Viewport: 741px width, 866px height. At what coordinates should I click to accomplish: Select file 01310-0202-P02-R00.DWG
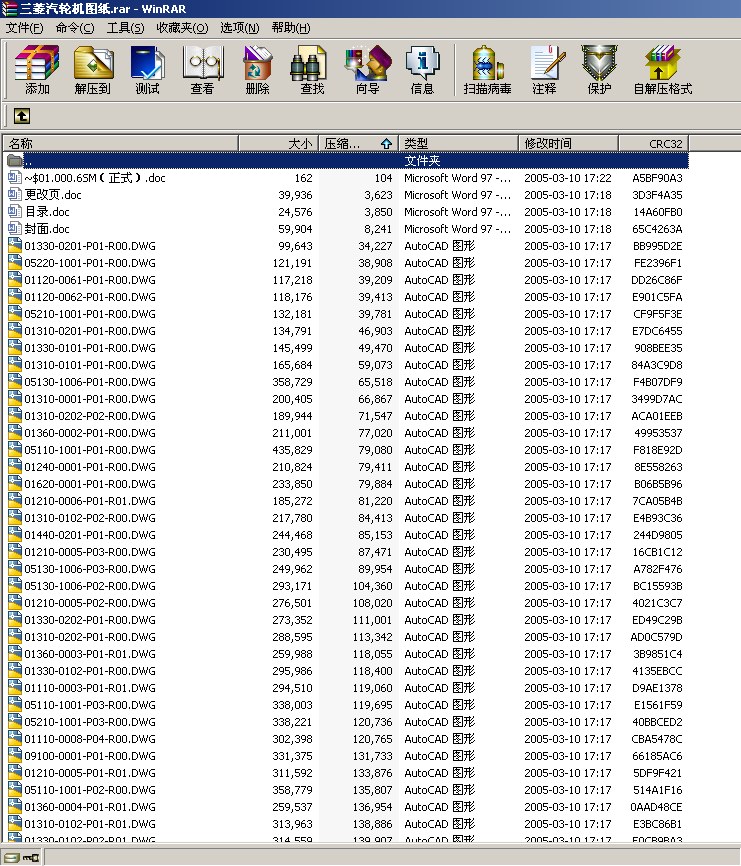pos(90,416)
